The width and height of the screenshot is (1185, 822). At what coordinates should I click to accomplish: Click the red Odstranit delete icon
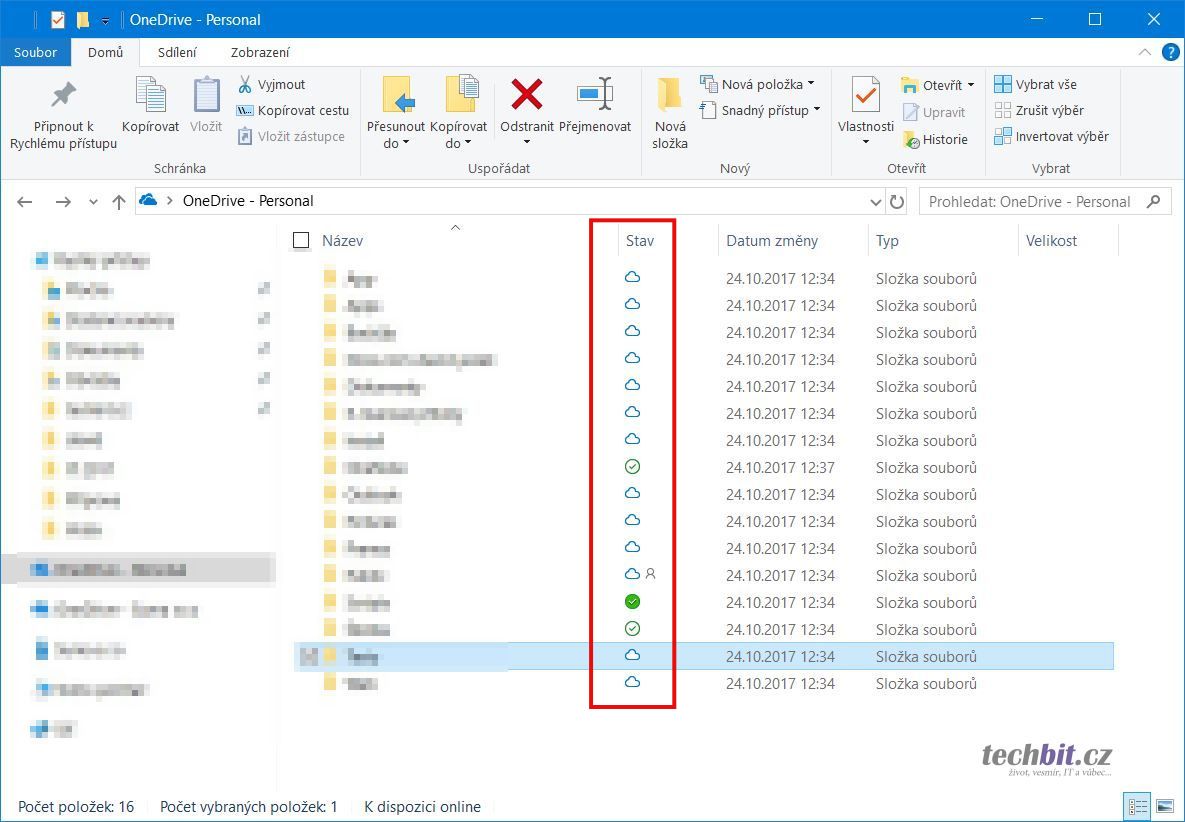coord(527,96)
